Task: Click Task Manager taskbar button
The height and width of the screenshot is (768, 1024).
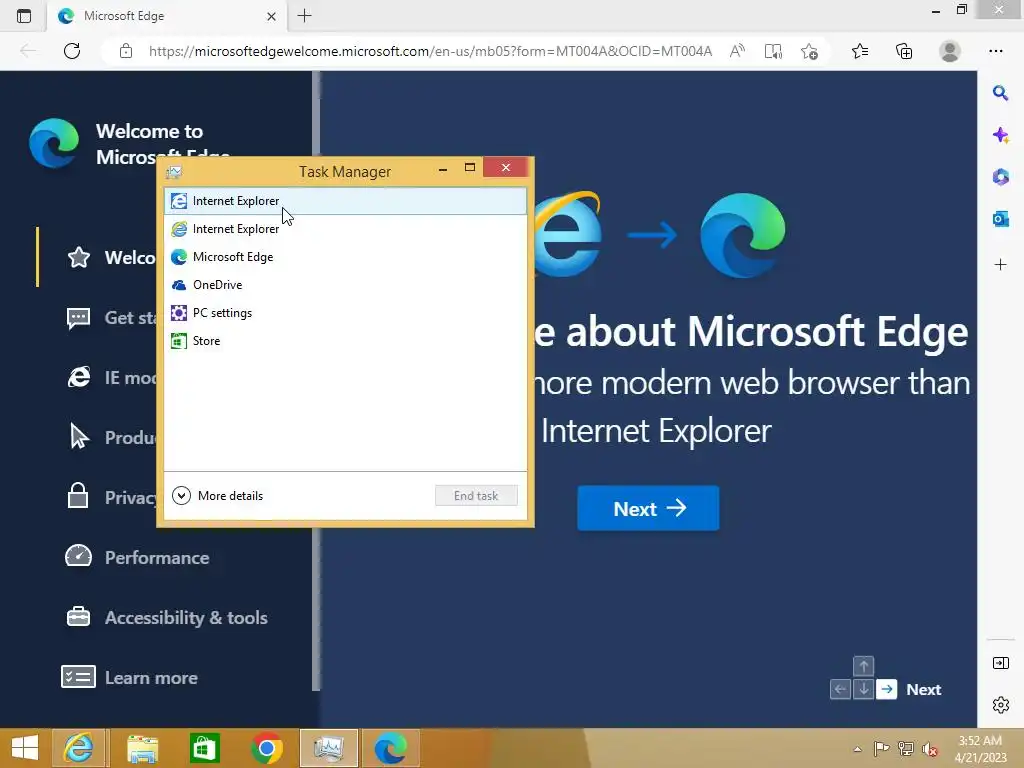Action: click(x=328, y=748)
